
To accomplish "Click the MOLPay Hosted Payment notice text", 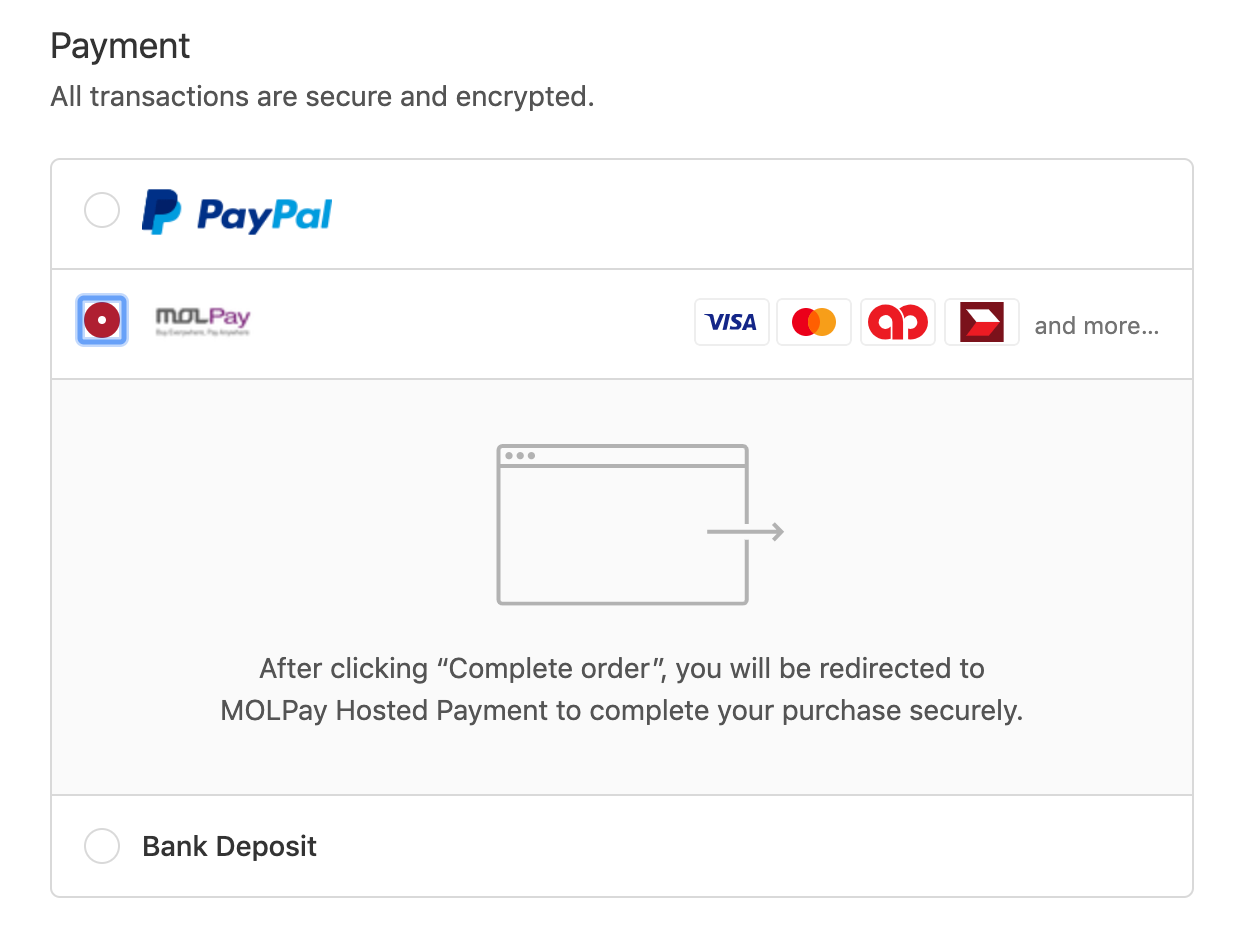I will [x=621, y=690].
